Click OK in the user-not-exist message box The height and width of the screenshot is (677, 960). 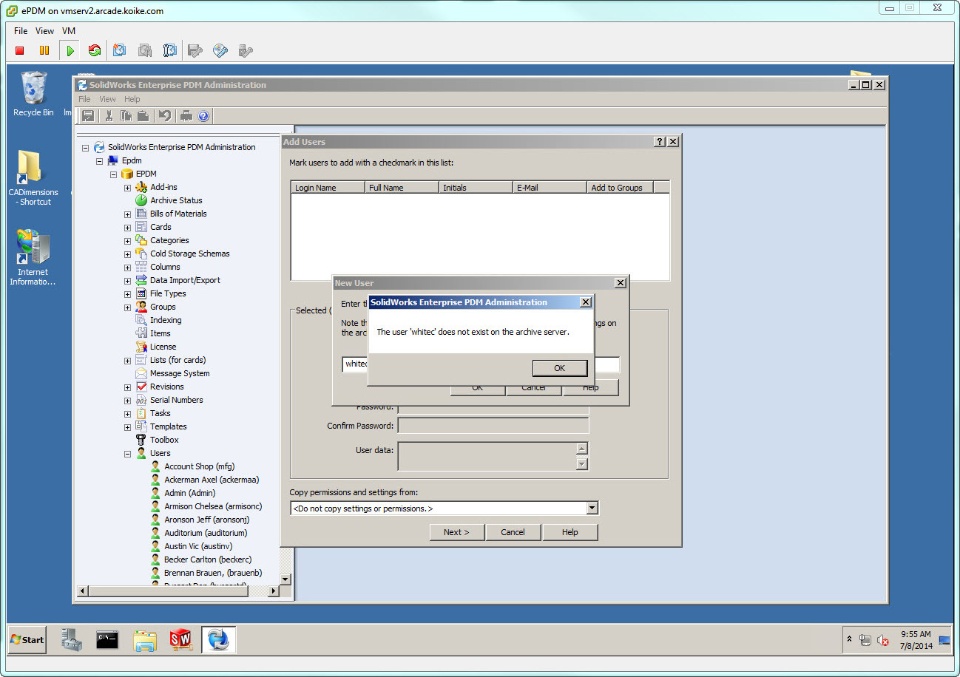point(560,368)
